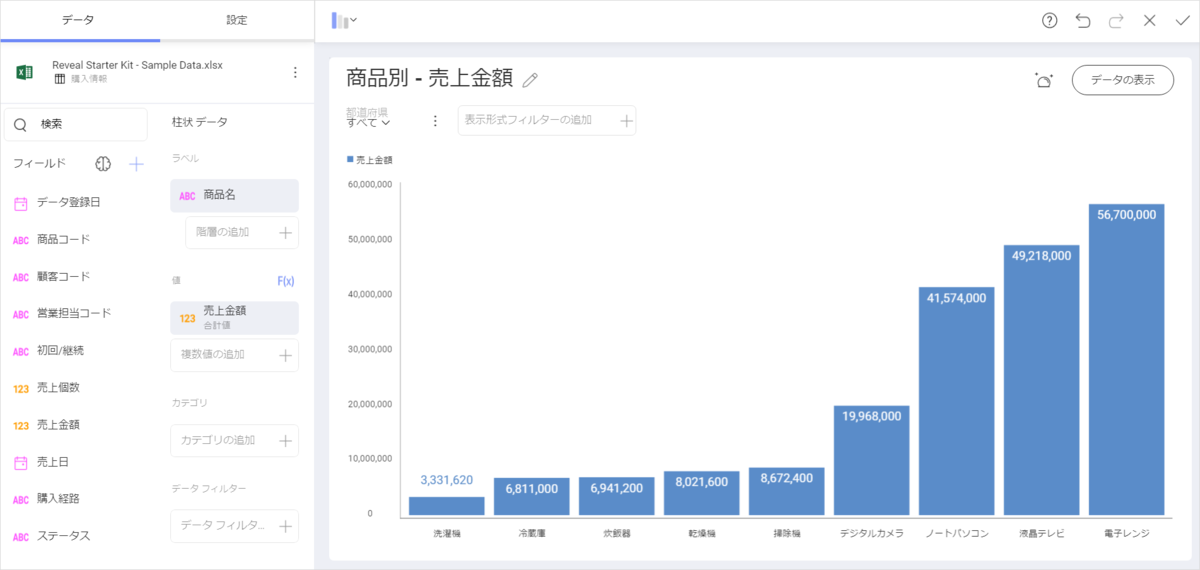Add a hierarchy via 階層の追加
Viewport: 1200px width, 570px height.
[242, 233]
